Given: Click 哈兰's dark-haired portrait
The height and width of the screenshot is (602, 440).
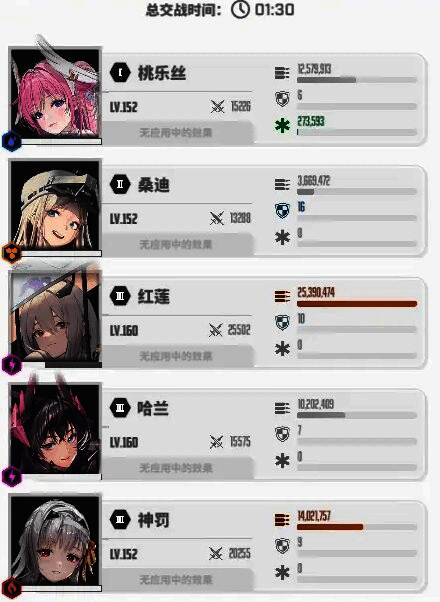Looking at the screenshot, I should [x=56, y=428].
